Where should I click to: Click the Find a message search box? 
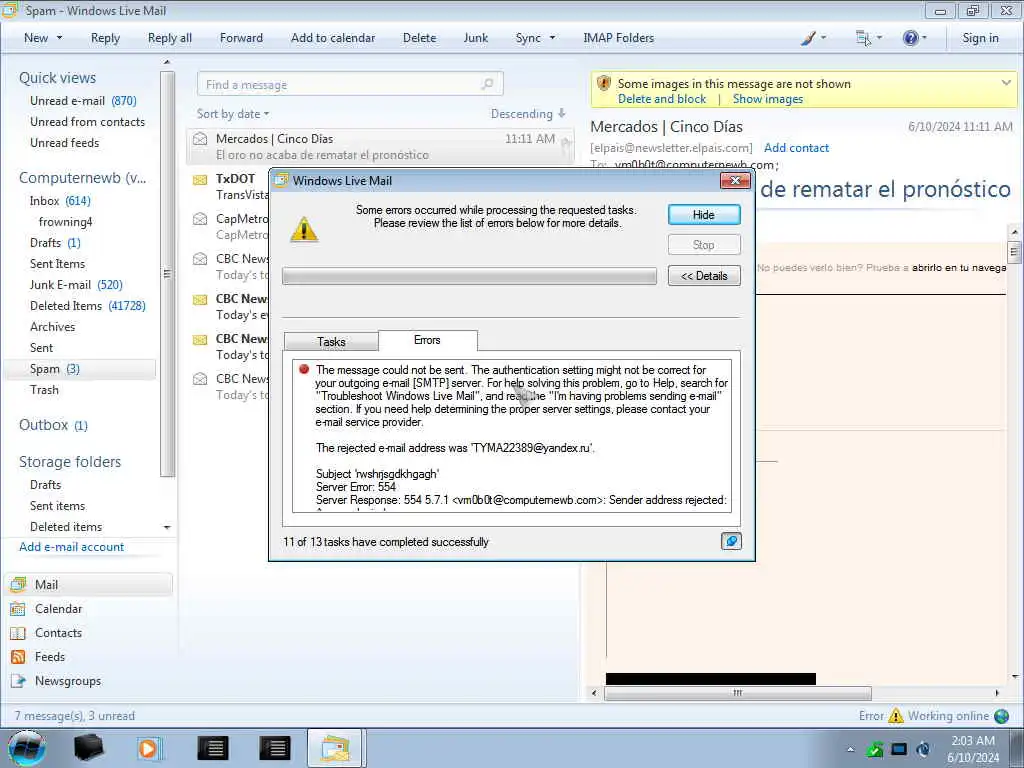(350, 84)
